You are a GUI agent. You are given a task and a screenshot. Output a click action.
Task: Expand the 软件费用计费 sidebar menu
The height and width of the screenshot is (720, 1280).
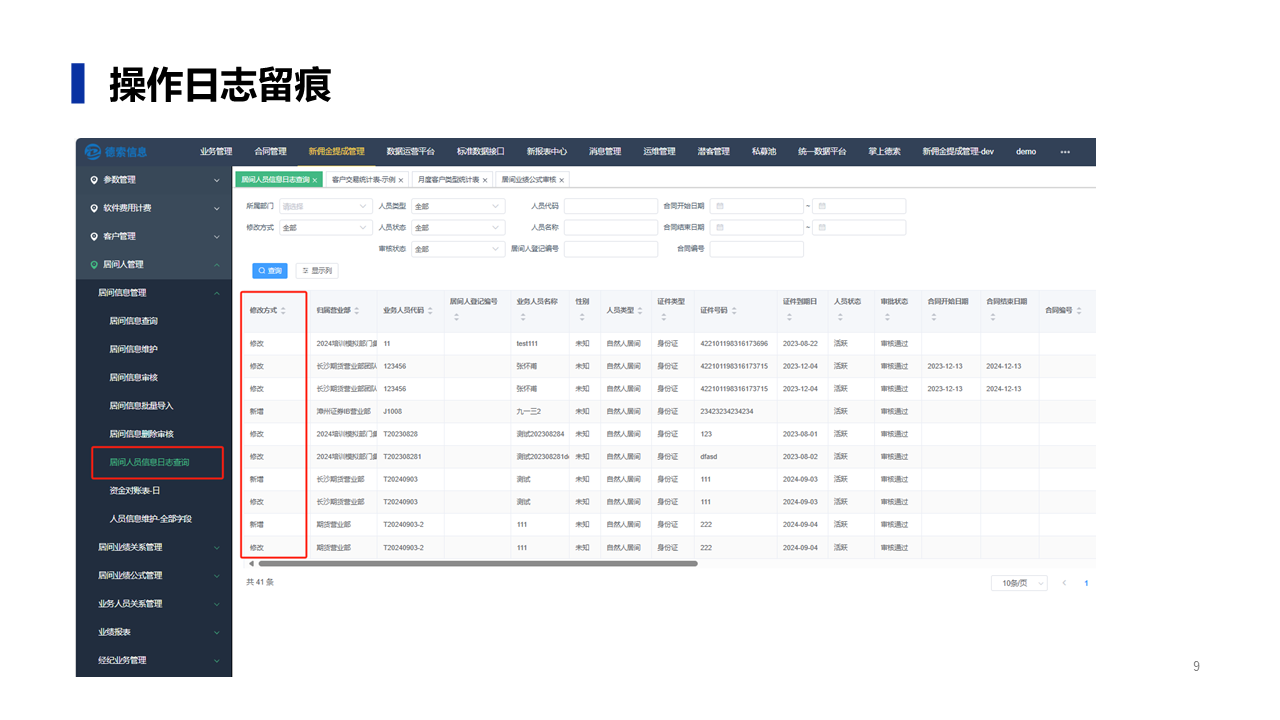pyautogui.click(x=217, y=208)
